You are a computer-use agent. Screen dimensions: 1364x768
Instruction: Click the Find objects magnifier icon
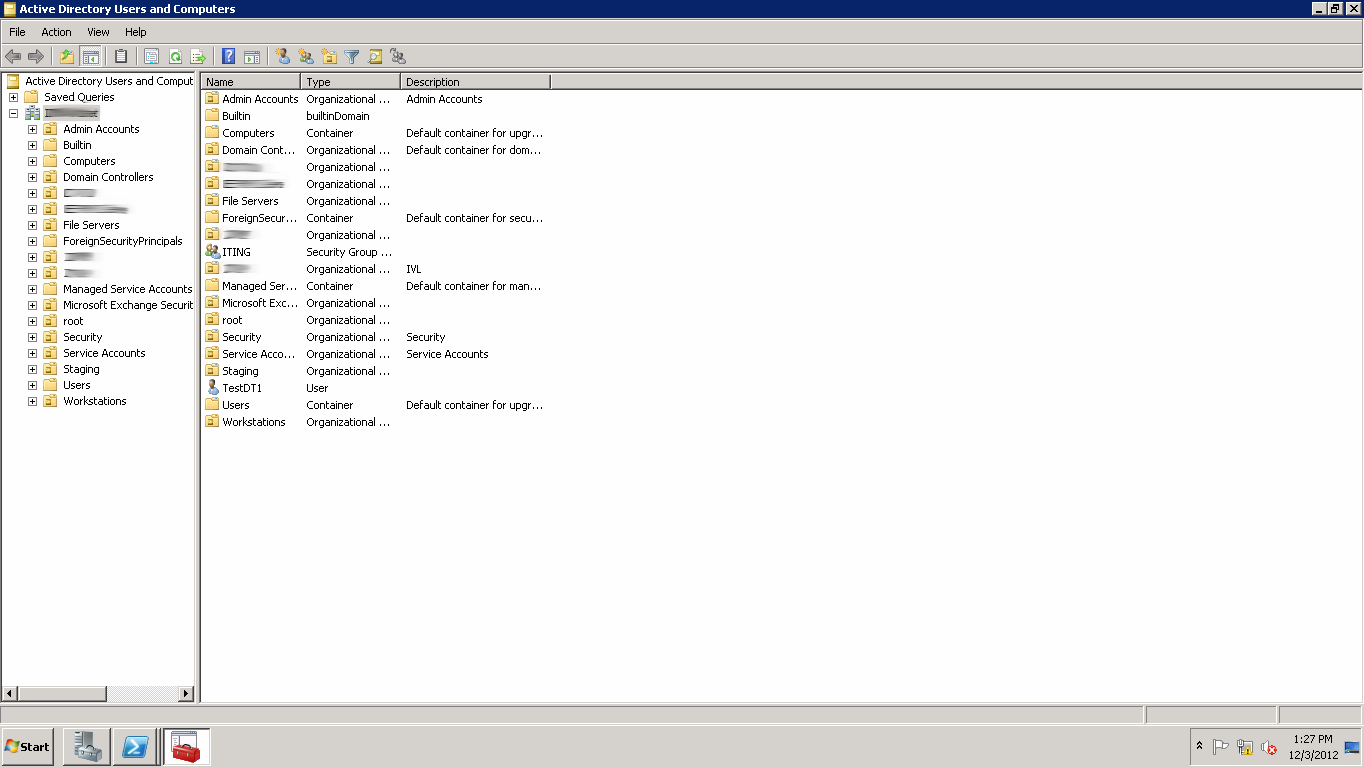coord(376,56)
